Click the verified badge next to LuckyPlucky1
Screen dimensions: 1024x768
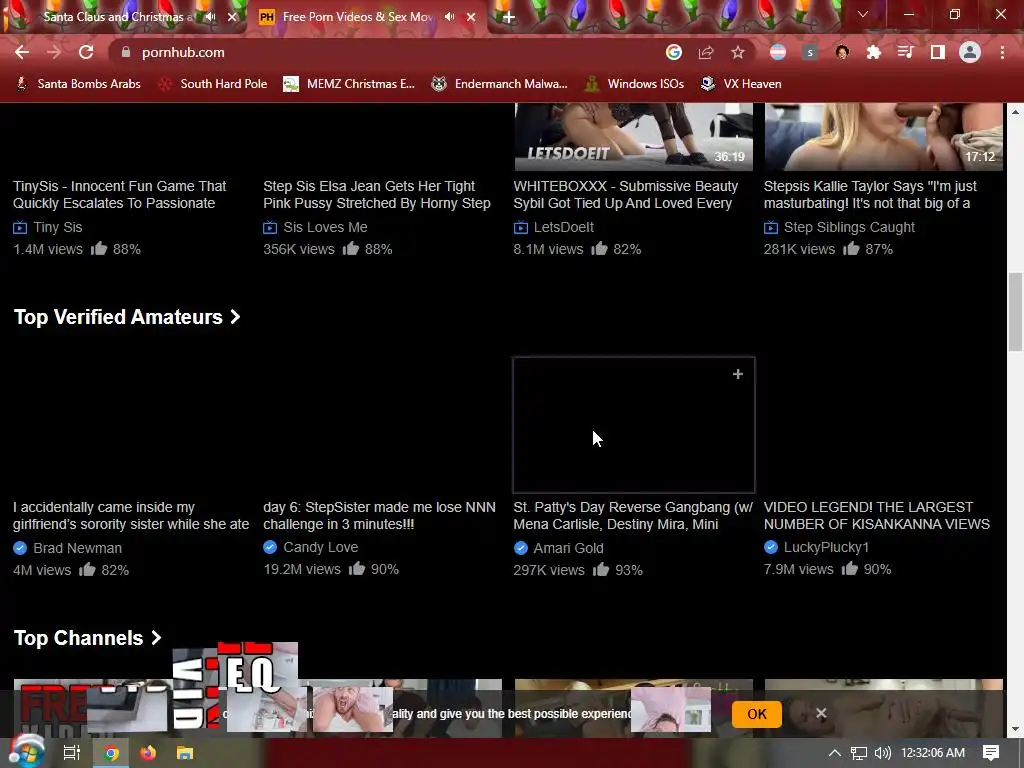(771, 547)
